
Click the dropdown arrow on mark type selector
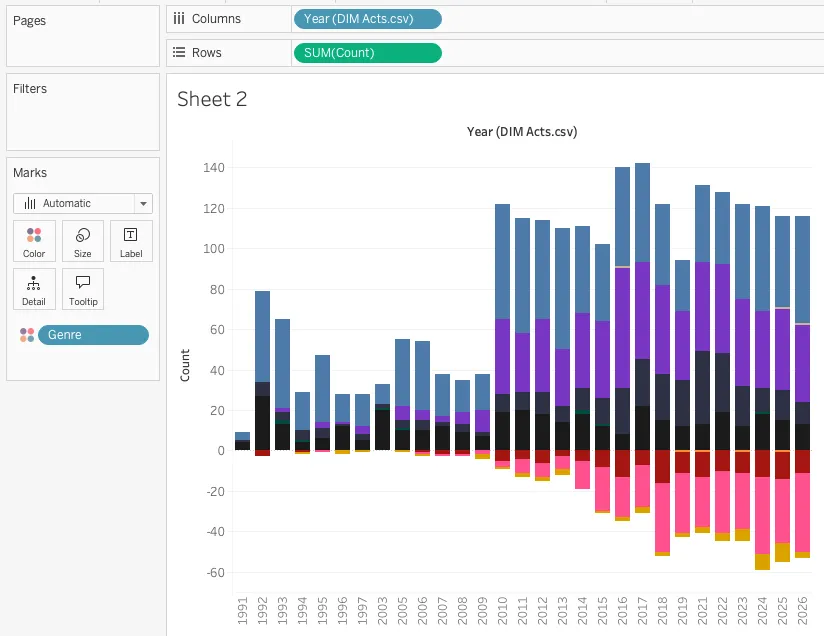tap(144, 204)
